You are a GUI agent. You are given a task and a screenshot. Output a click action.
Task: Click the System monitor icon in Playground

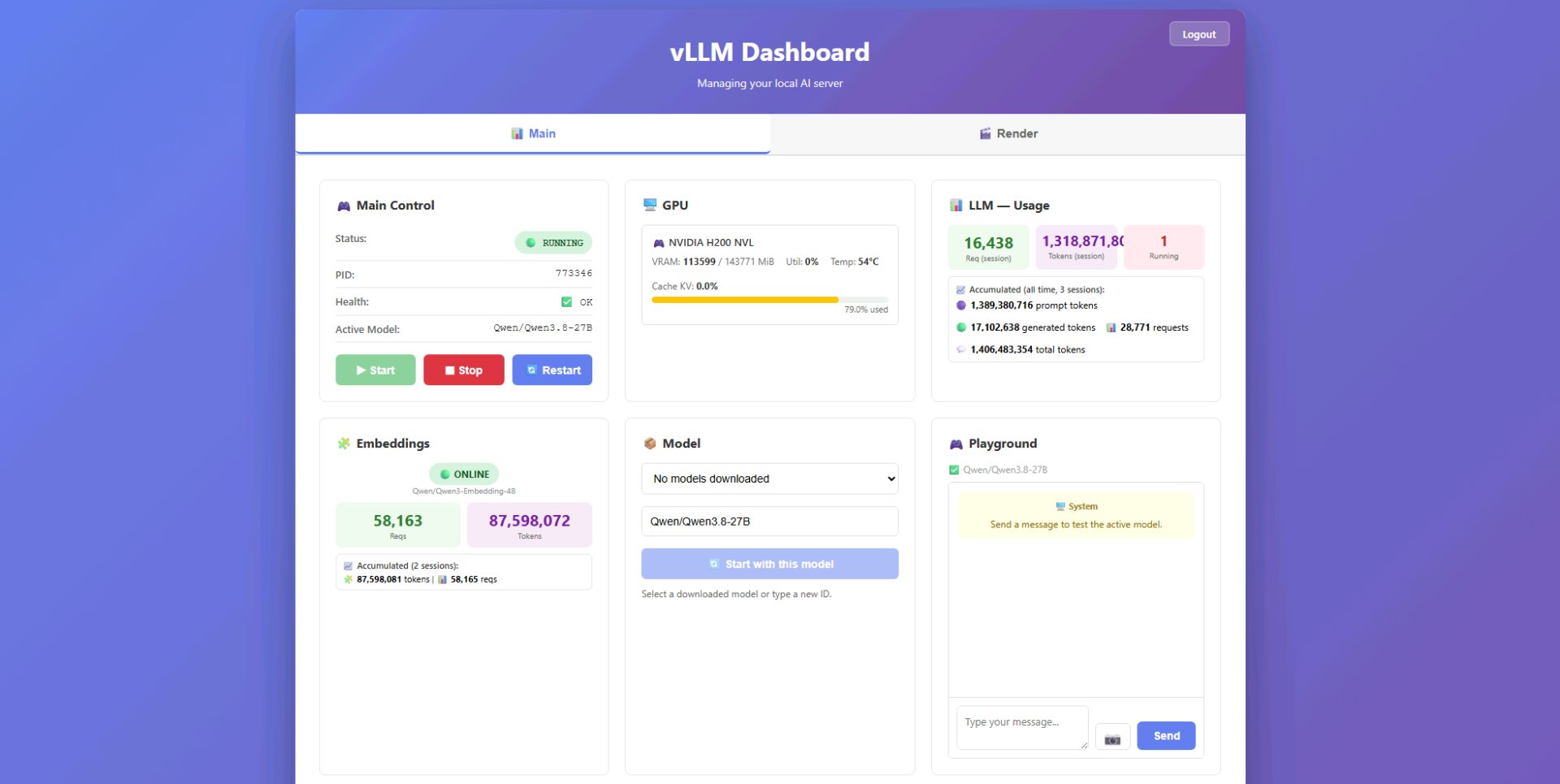(1060, 506)
